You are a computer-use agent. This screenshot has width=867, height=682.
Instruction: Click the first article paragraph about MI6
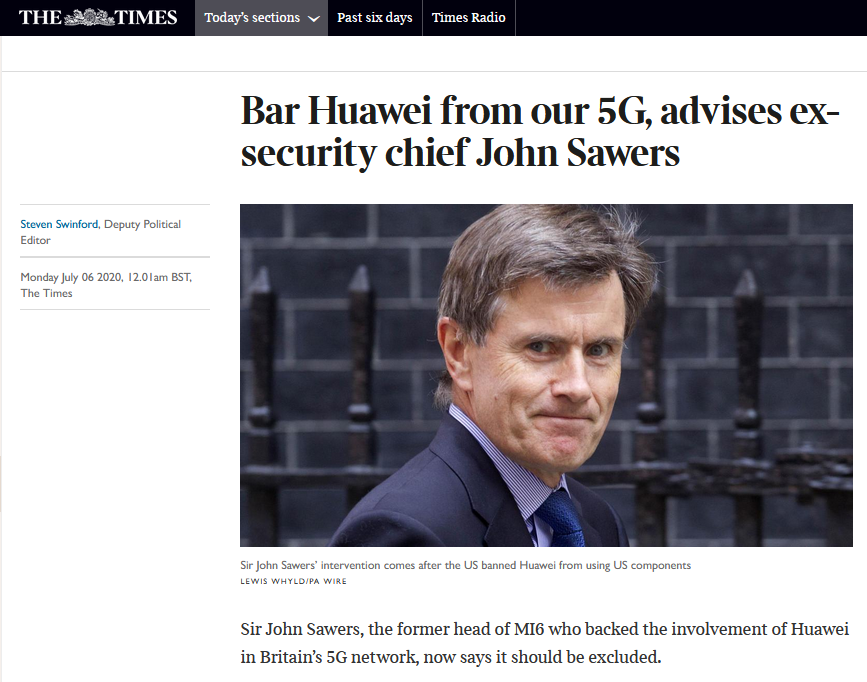click(x=544, y=644)
